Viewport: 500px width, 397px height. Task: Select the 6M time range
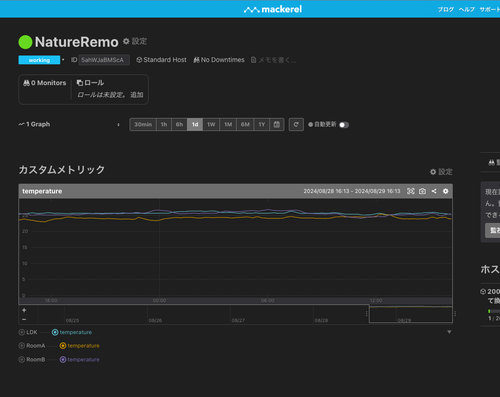(x=245, y=124)
